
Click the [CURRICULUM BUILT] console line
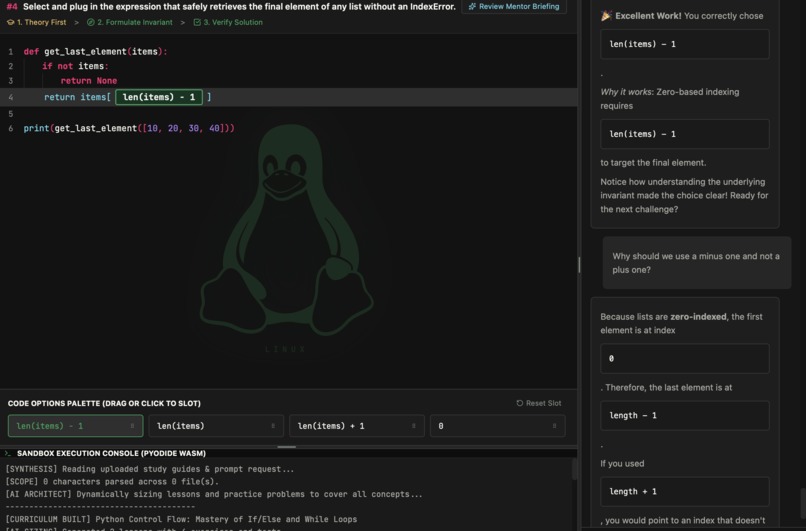point(181,519)
